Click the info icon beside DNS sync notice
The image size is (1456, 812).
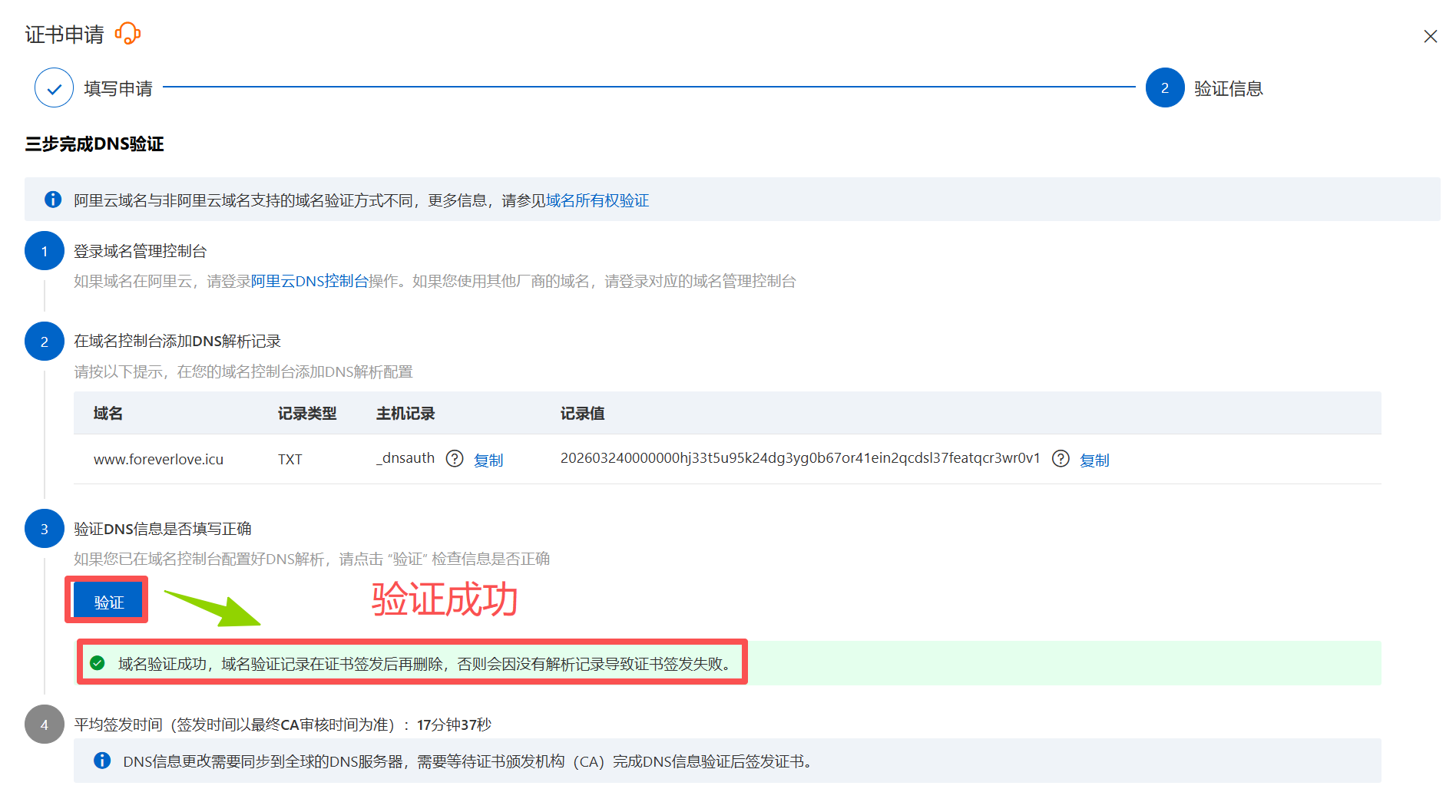pos(102,761)
